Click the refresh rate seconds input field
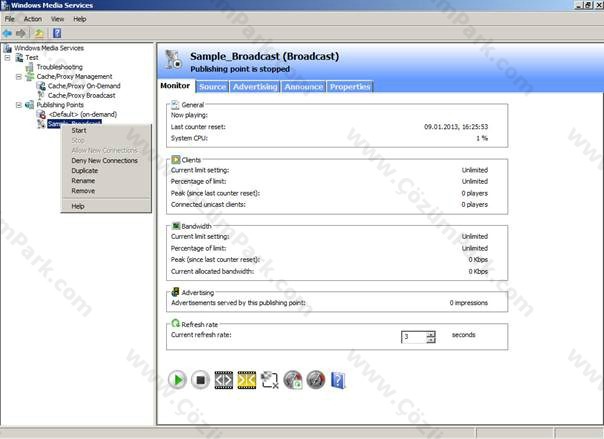Screen dimensions: 604x439 tap(414, 337)
